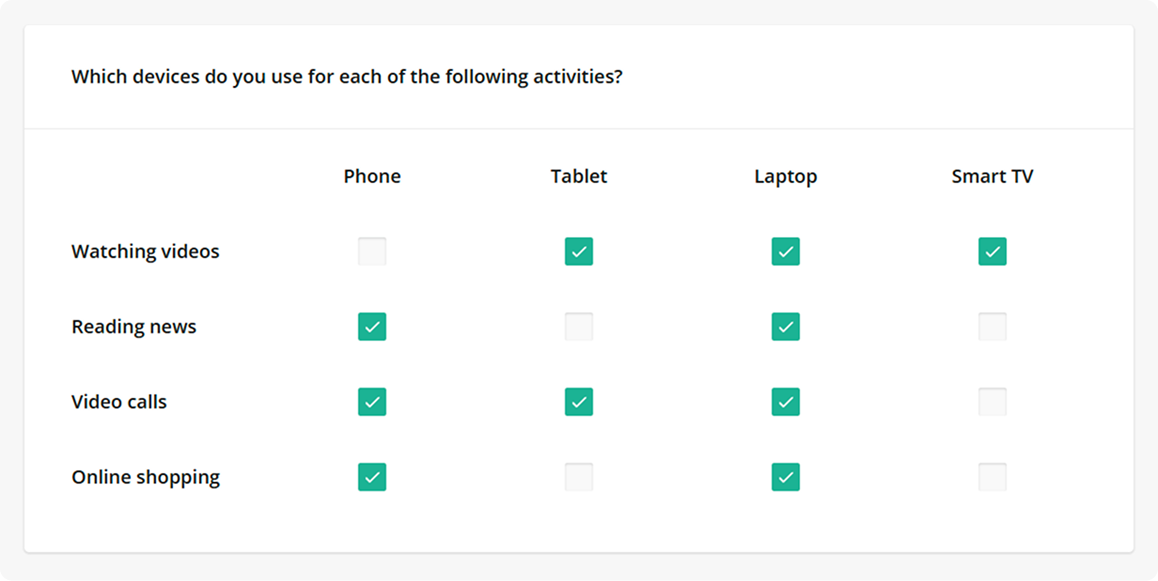The height and width of the screenshot is (581, 1158).
Task: Uncheck Tablet for Watching videos
Action: pyautogui.click(x=579, y=251)
